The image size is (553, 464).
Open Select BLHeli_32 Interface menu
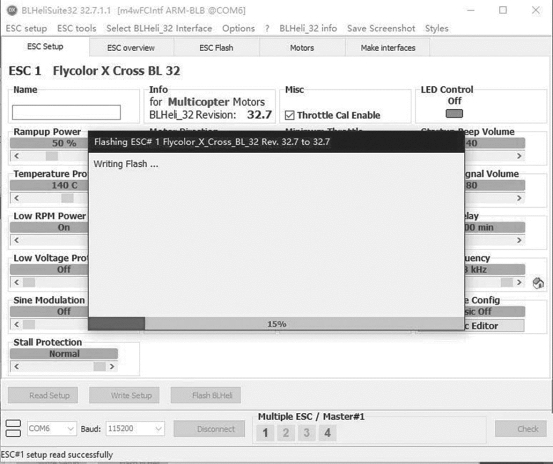coord(159,29)
